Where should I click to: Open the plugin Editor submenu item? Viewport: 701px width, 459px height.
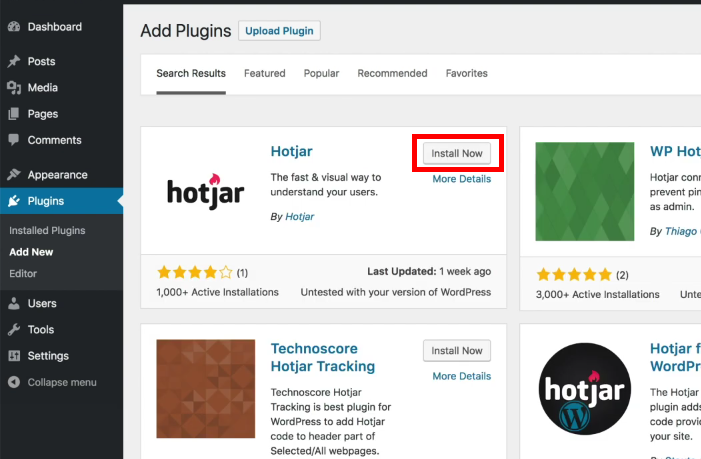click(23, 274)
